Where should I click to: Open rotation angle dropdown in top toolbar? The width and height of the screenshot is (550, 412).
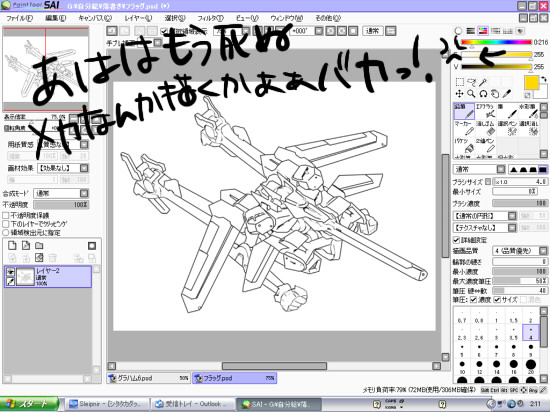[x=318, y=31]
